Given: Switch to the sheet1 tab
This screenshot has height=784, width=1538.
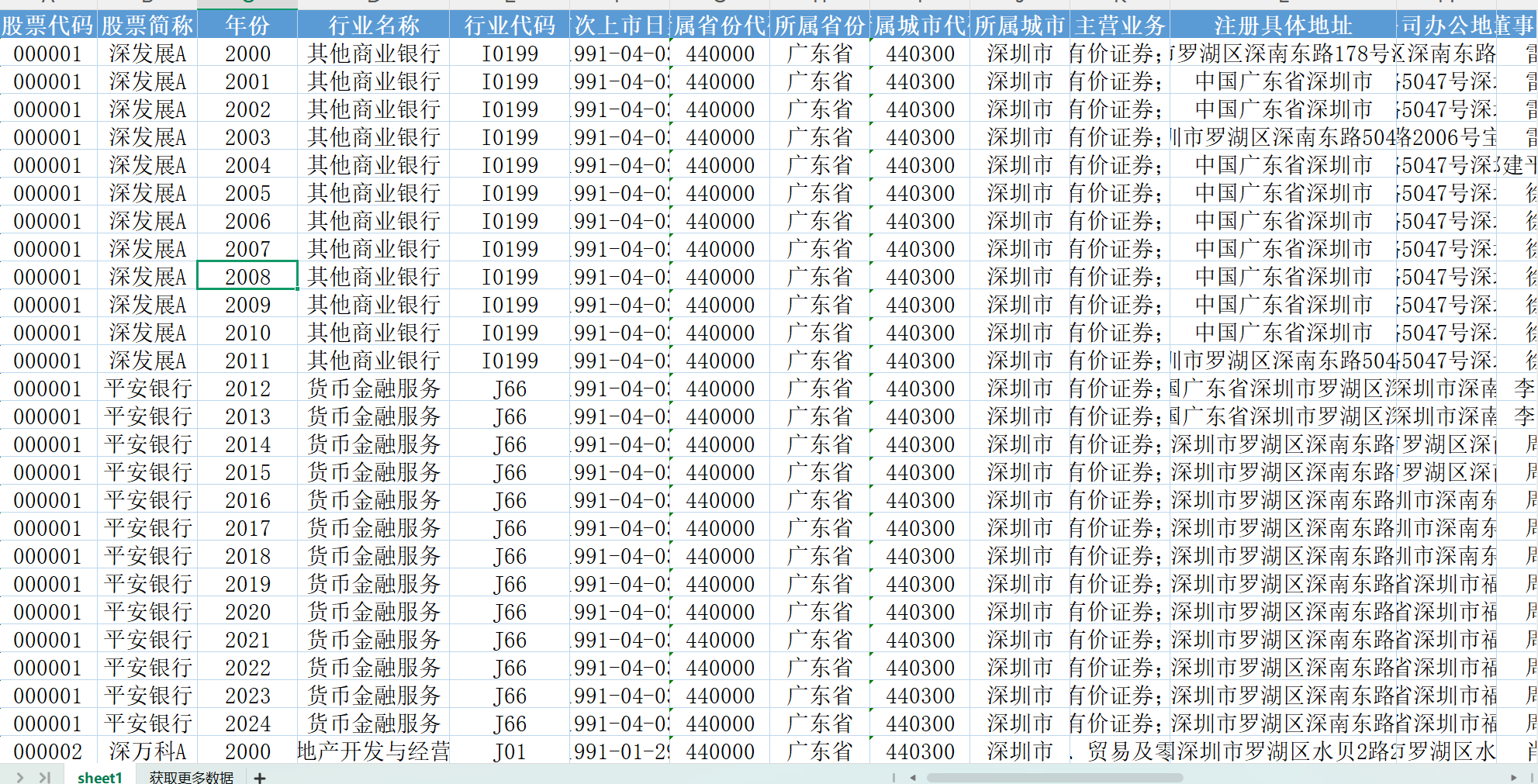Looking at the screenshot, I should click(100, 777).
